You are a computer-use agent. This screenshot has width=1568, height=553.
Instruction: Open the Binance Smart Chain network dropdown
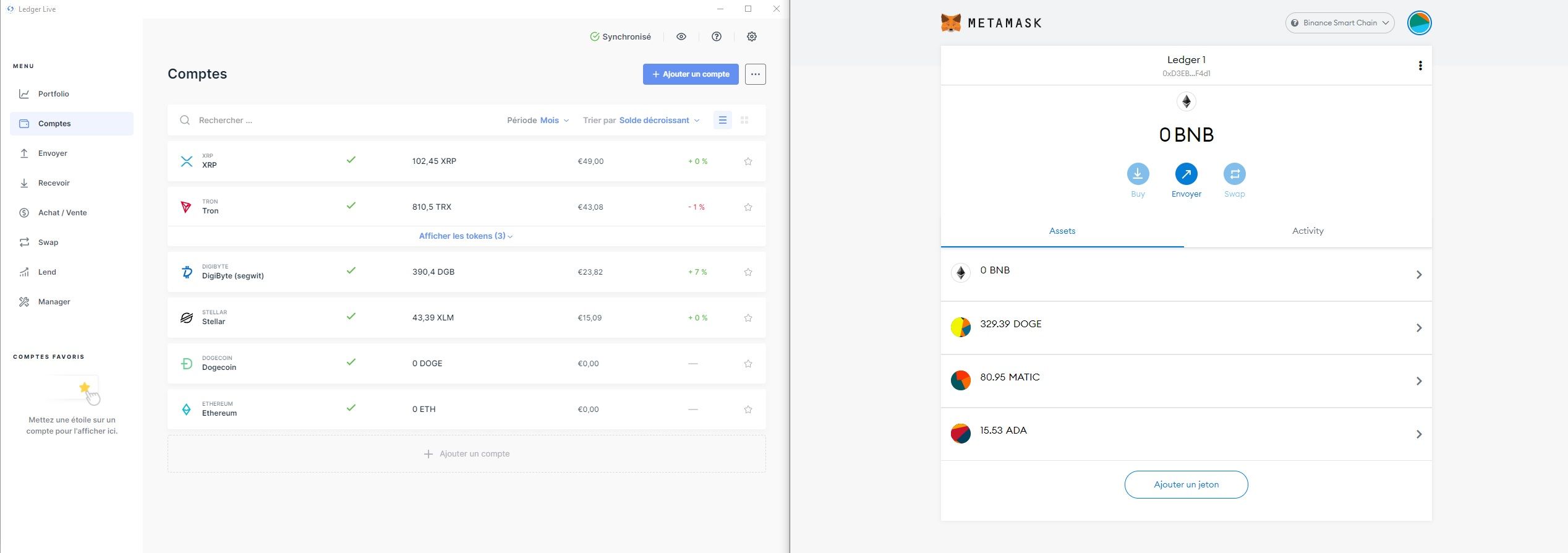[1339, 23]
